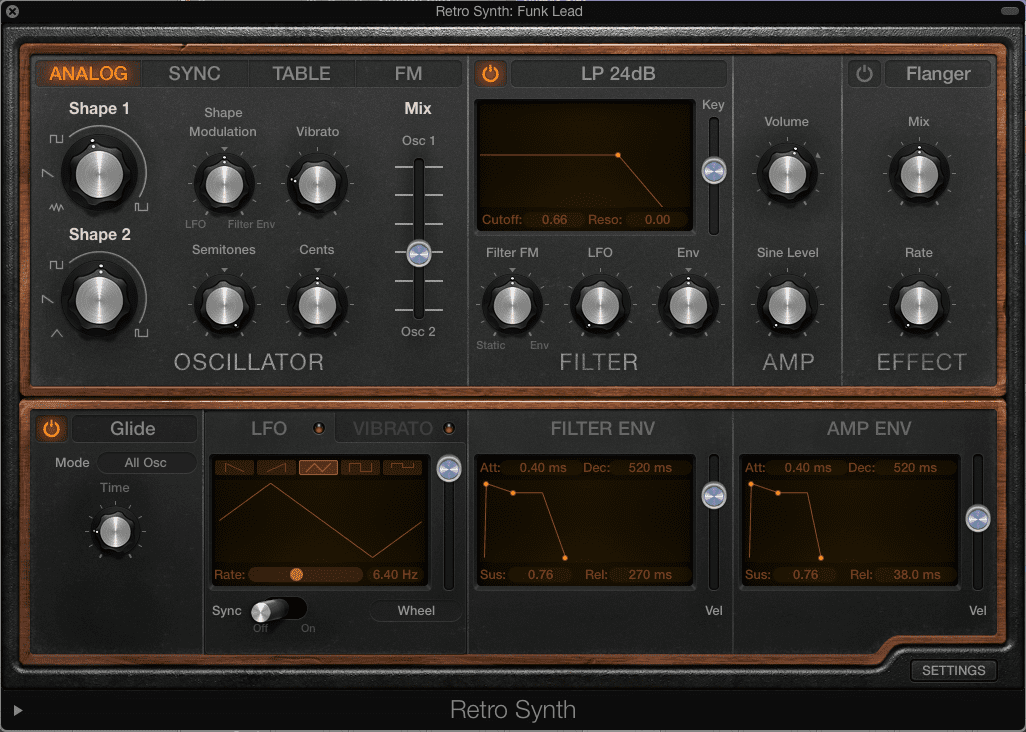Click the Filter FM knob
Image resolution: width=1026 pixels, height=732 pixels.
[513, 306]
